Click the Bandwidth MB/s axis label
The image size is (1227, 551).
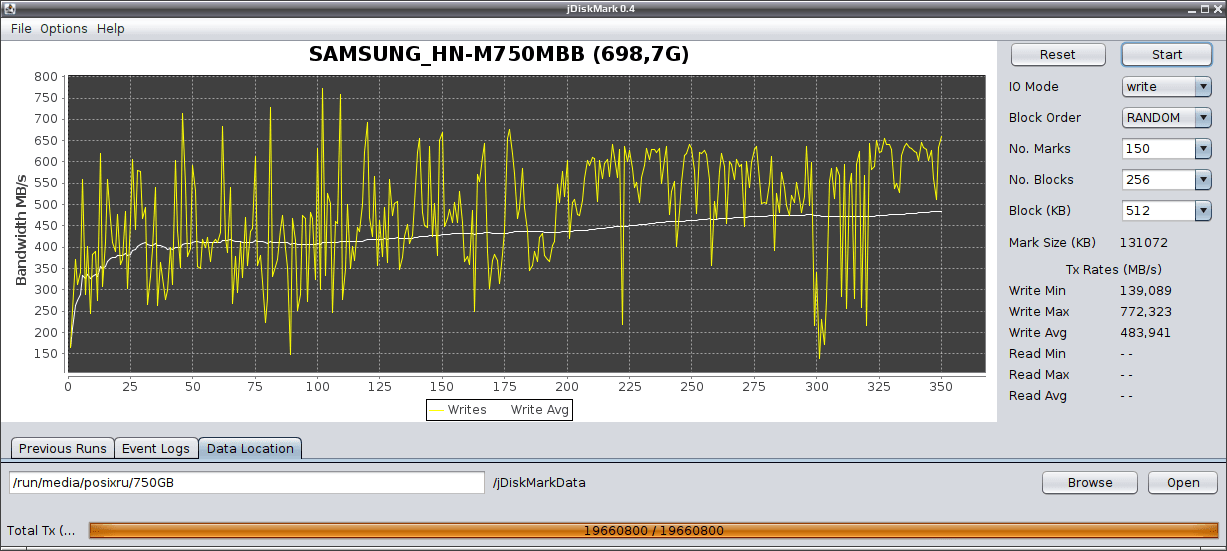21,228
